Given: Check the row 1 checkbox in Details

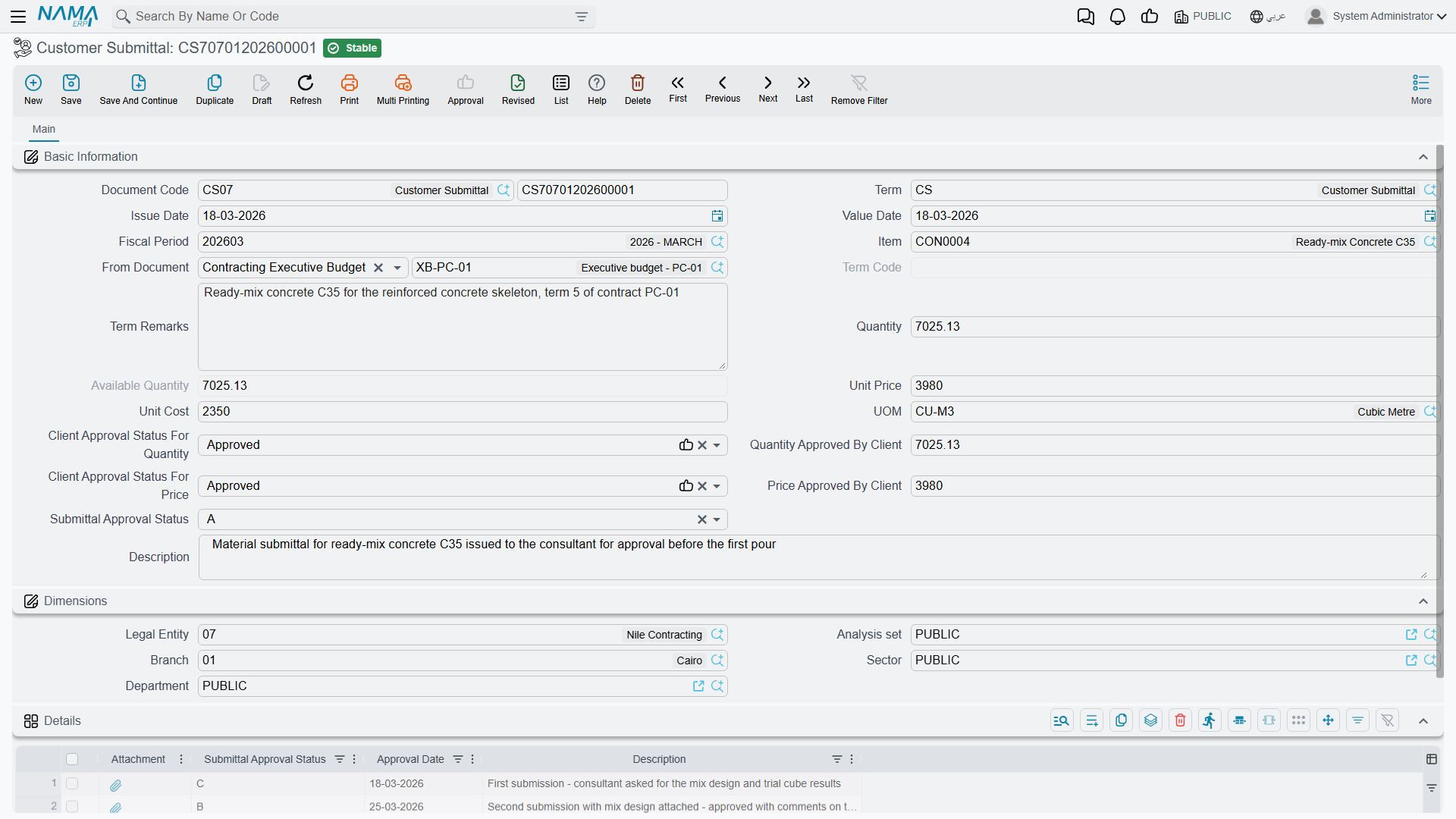Looking at the screenshot, I should point(72,783).
